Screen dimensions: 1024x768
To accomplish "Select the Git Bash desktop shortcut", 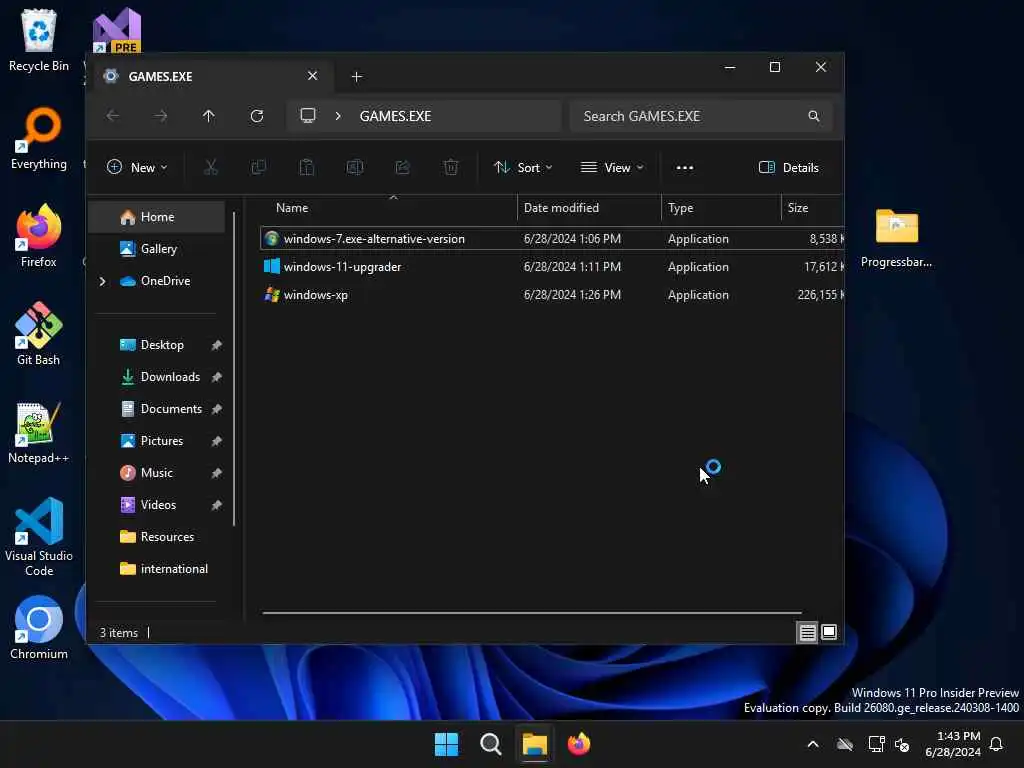I will 39,334.
